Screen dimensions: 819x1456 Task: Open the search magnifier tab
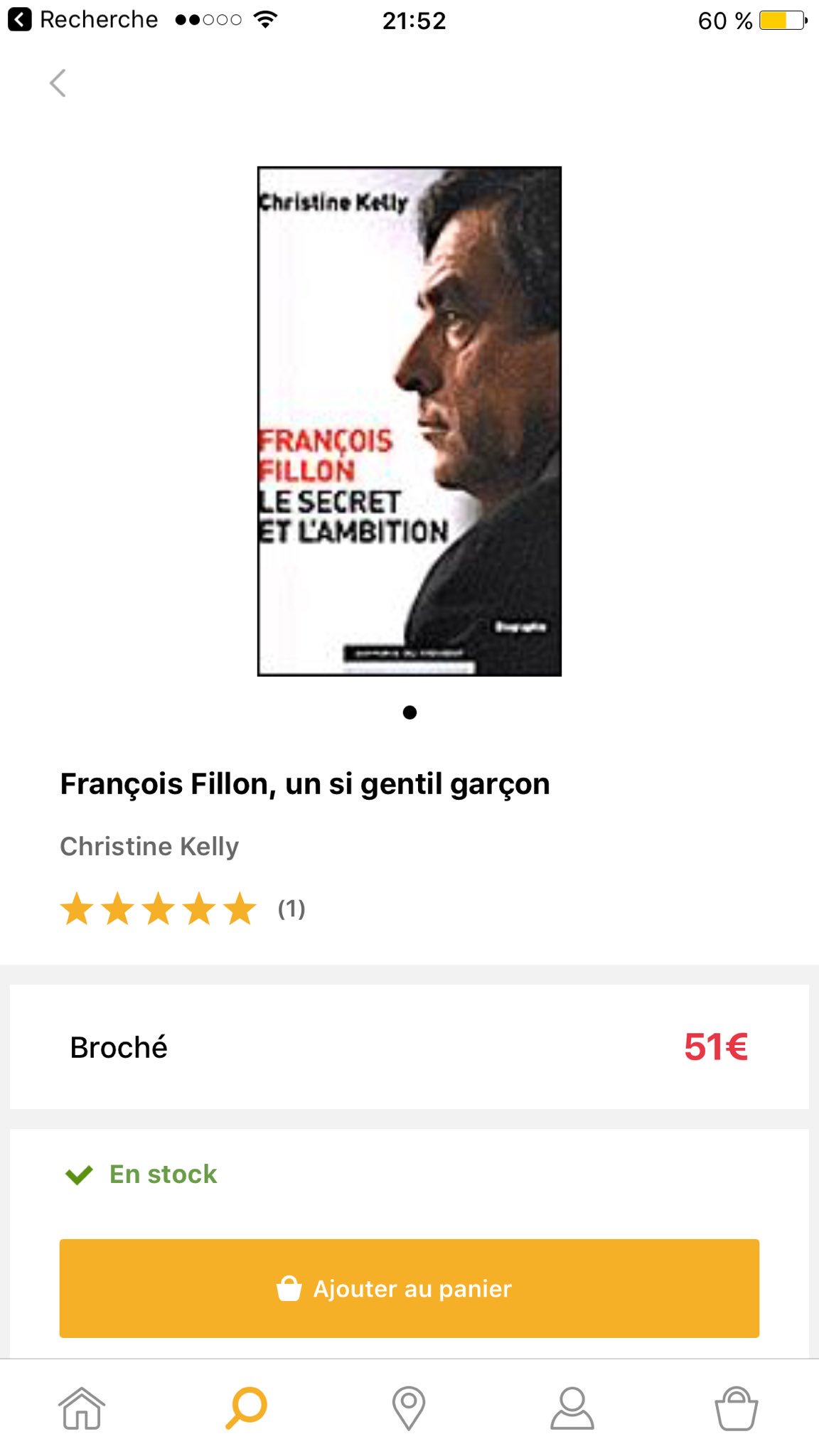click(x=246, y=1408)
